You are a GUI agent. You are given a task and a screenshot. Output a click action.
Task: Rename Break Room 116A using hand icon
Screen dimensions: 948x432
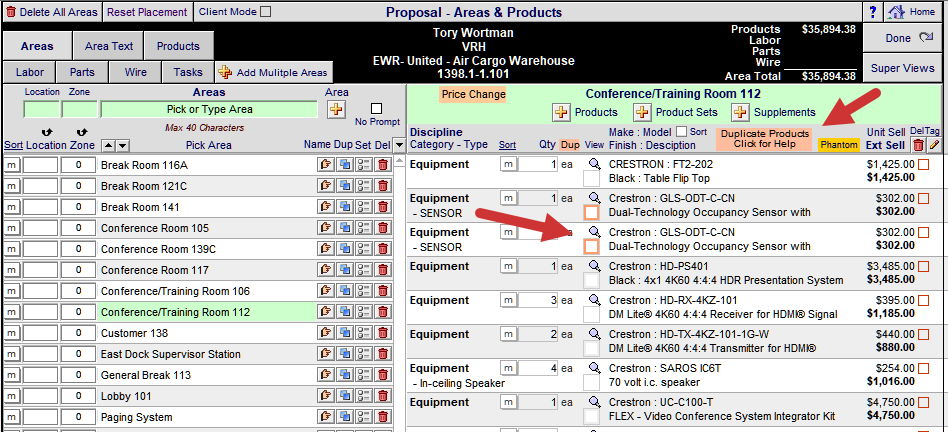pos(326,165)
